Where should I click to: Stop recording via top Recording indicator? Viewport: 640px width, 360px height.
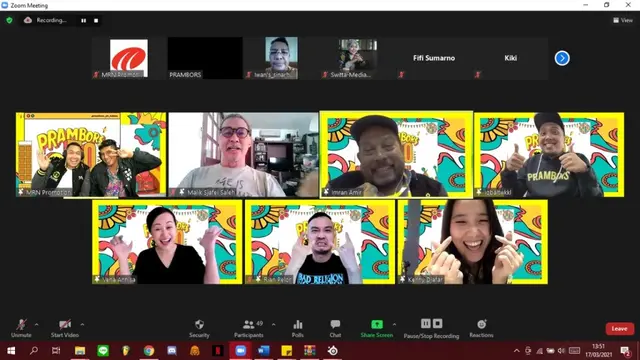point(96,20)
